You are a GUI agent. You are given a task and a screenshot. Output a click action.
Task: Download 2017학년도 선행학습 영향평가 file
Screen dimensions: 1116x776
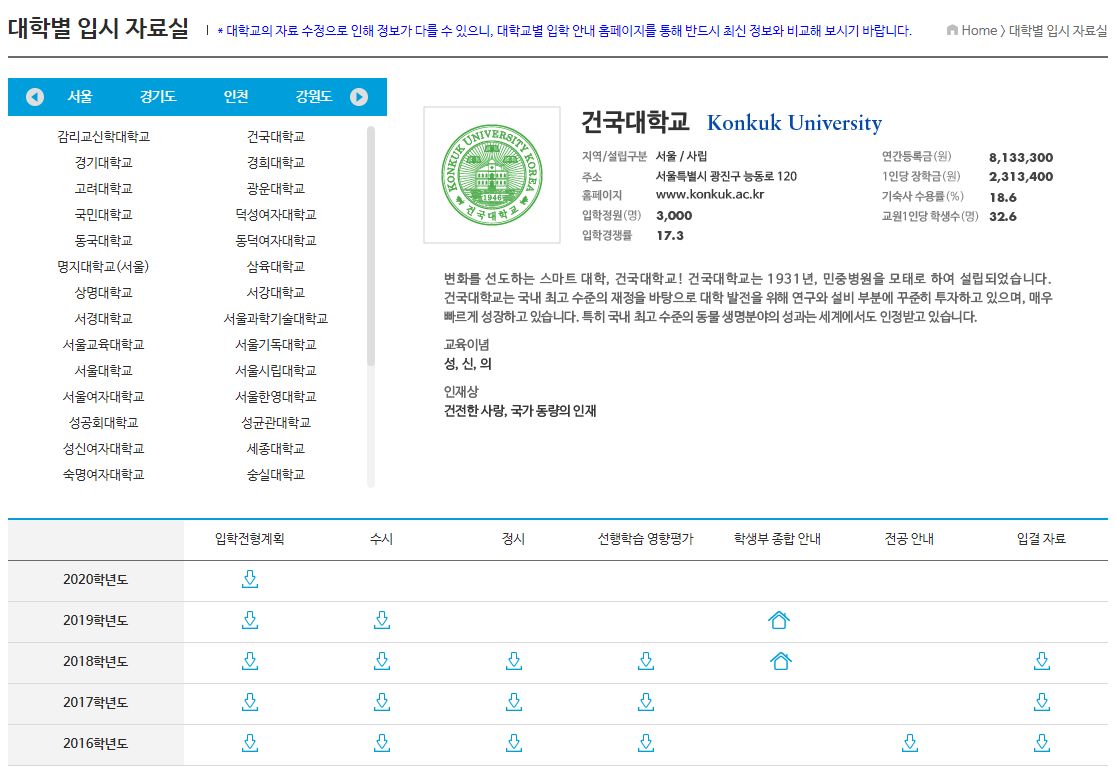(x=646, y=703)
